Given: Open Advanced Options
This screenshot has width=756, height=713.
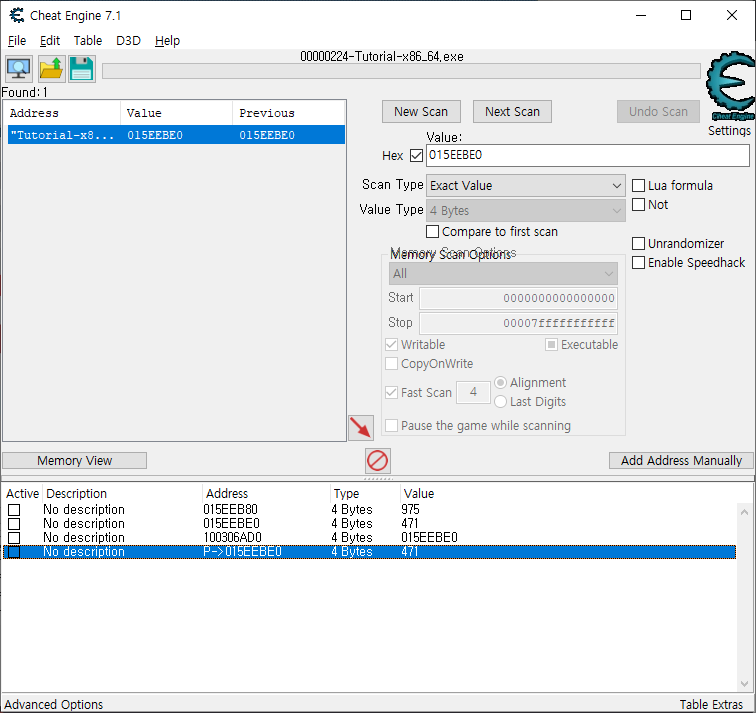Looking at the screenshot, I should pos(54,704).
